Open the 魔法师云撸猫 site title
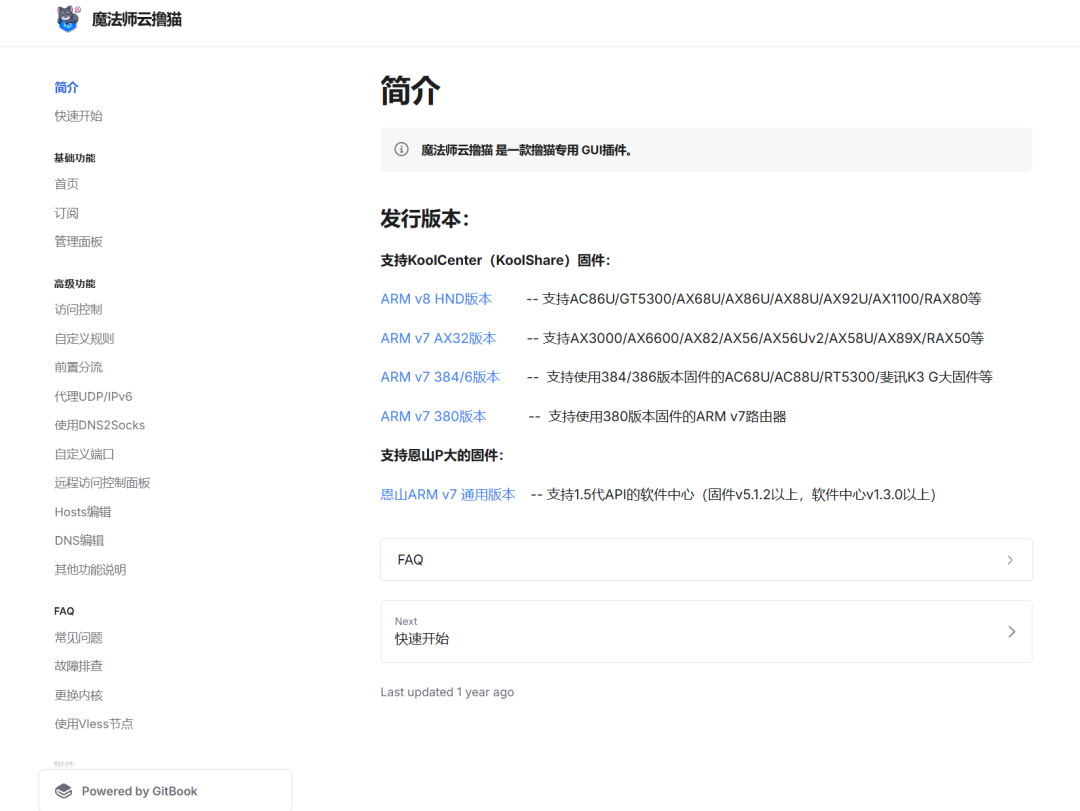Viewport: 1080px width, 811px height. tap(136, 19)
